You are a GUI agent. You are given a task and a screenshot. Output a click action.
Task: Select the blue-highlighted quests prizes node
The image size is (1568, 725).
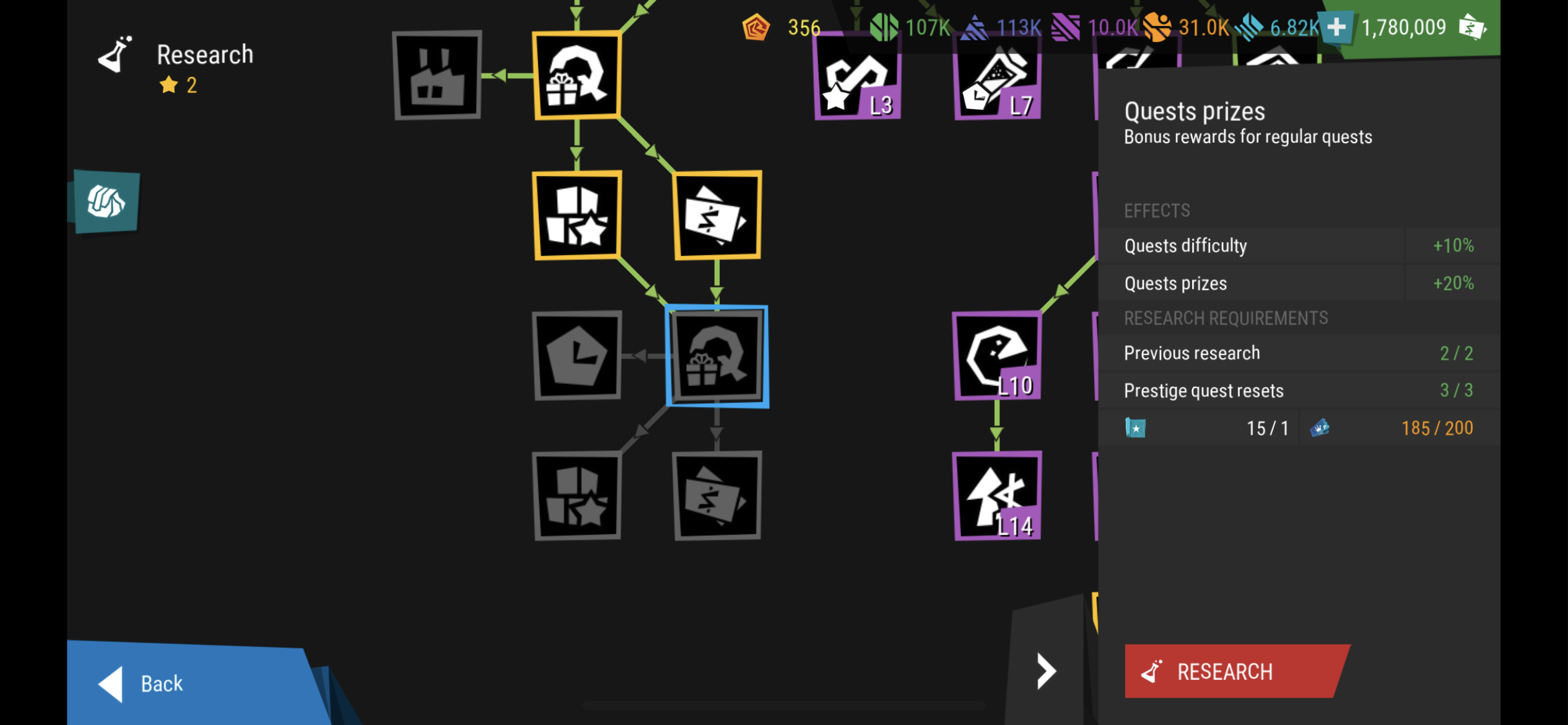click(x=717, y=356)
